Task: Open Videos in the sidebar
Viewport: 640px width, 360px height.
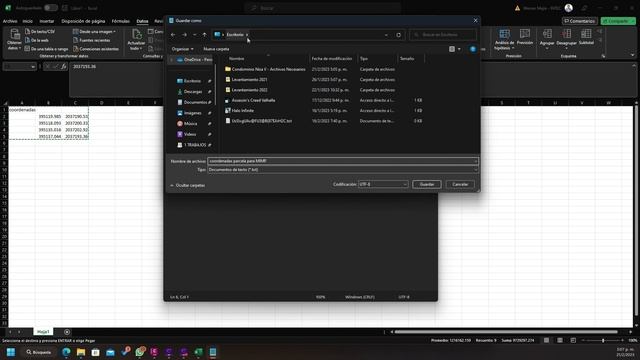Action: (190, 134)
